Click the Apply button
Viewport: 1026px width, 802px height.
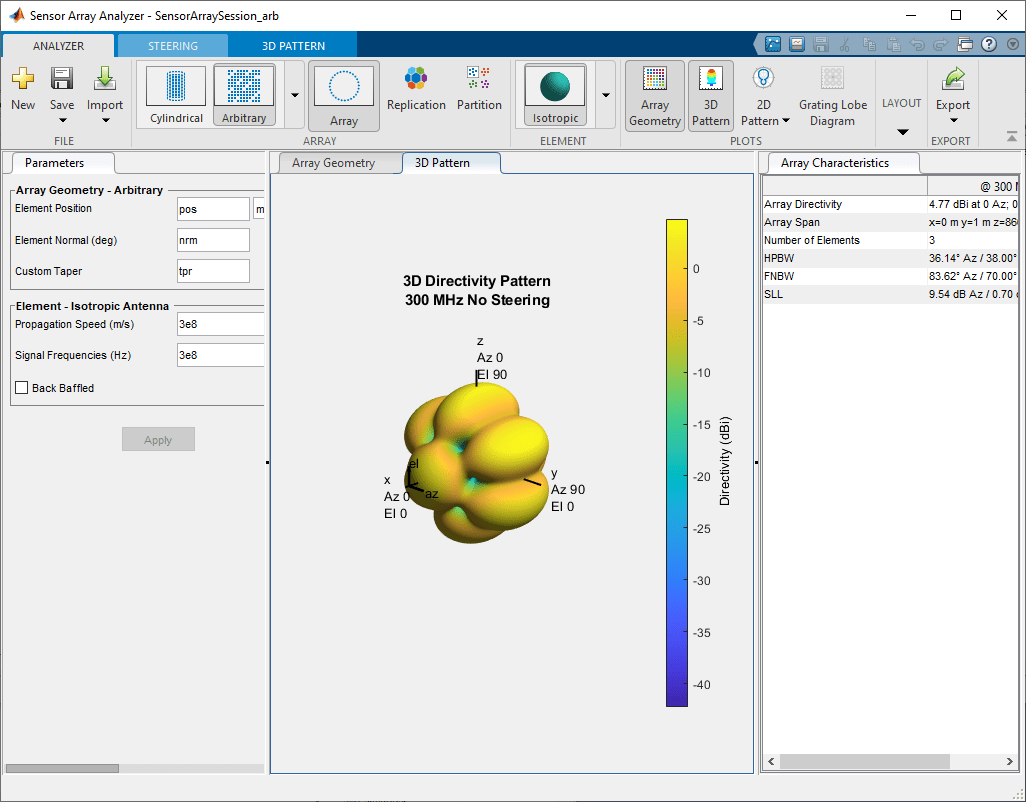158,440
